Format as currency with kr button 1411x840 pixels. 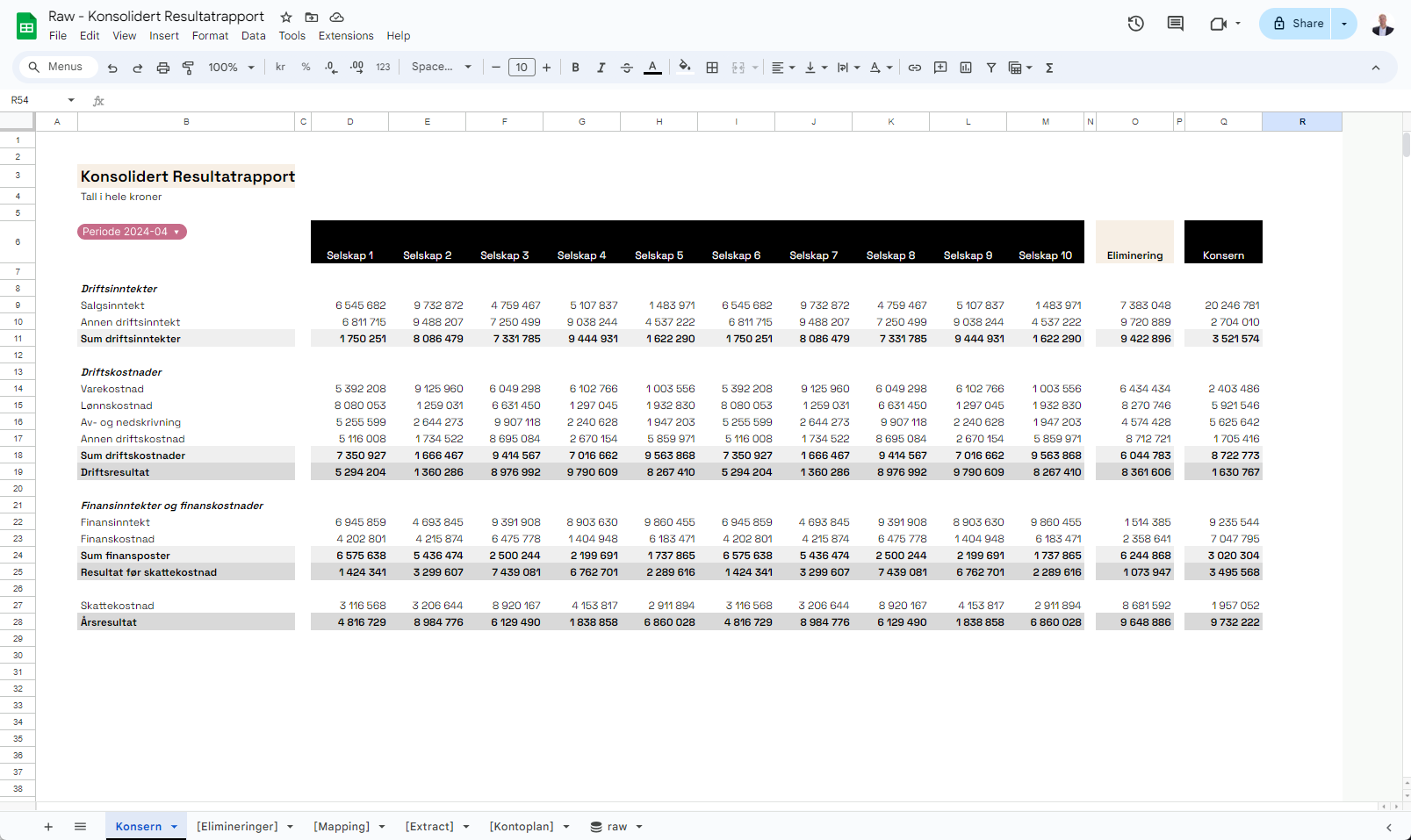coord(280,67)
